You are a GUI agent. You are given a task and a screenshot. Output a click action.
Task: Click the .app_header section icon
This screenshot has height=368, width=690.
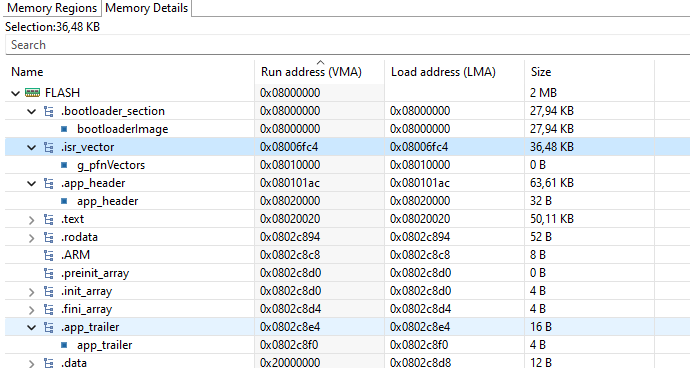point(48,183)
